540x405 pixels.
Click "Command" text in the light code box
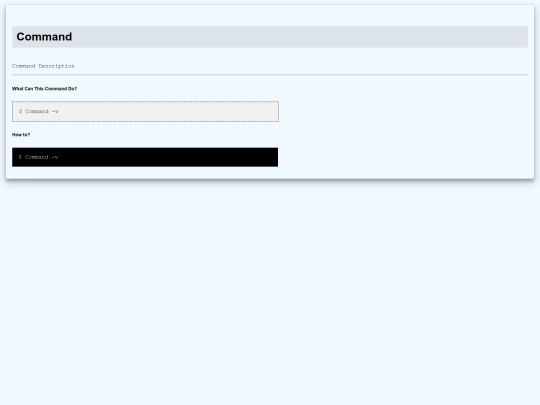37,111
